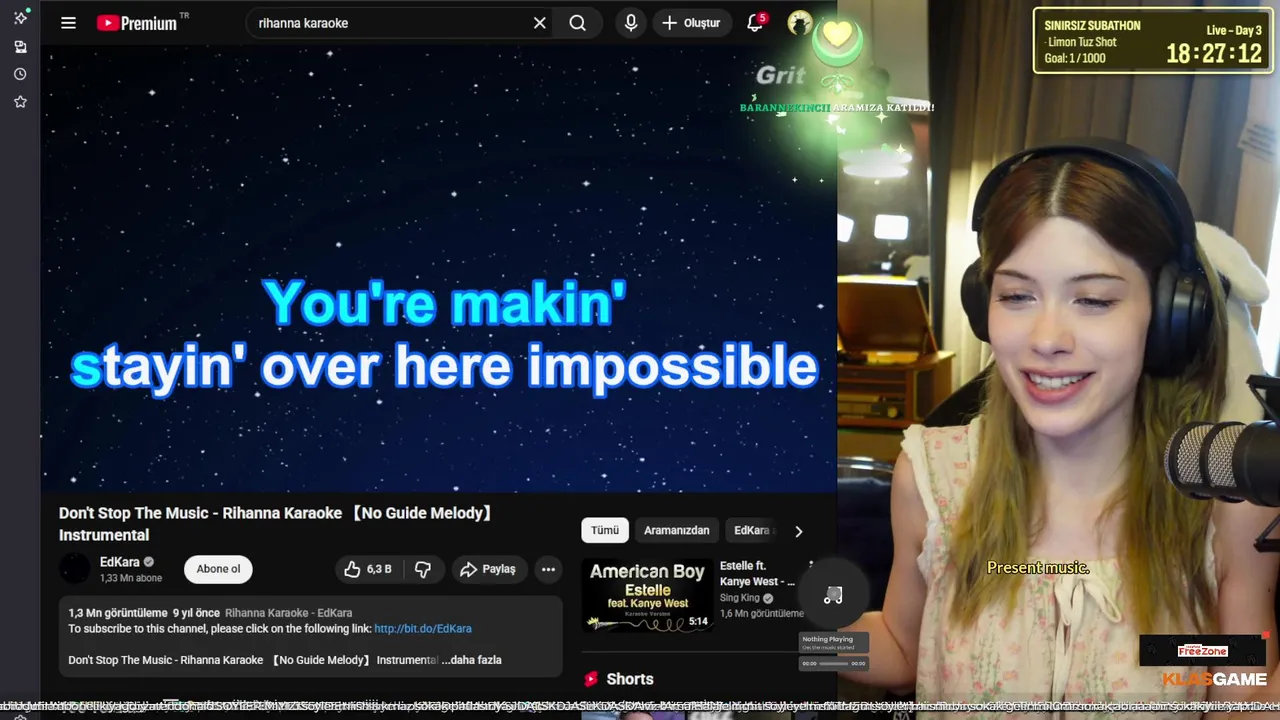Subscribe with the Abone ol button

[x=218, y=569]
